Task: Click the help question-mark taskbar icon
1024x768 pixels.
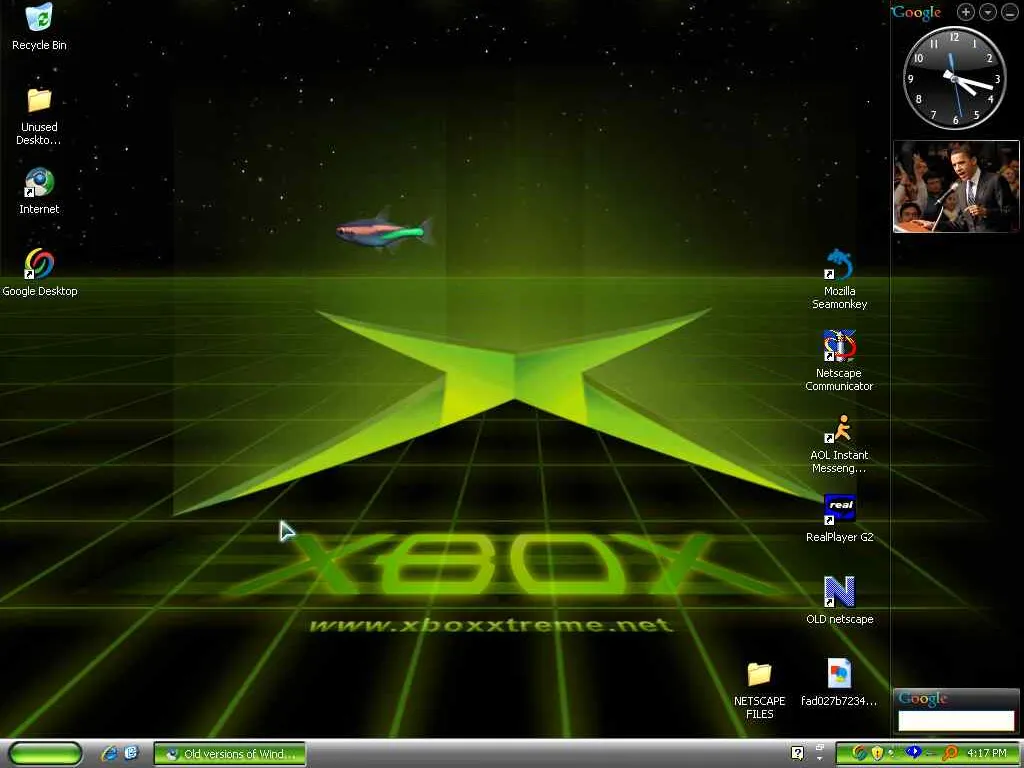Action: [x=797, y=753]
